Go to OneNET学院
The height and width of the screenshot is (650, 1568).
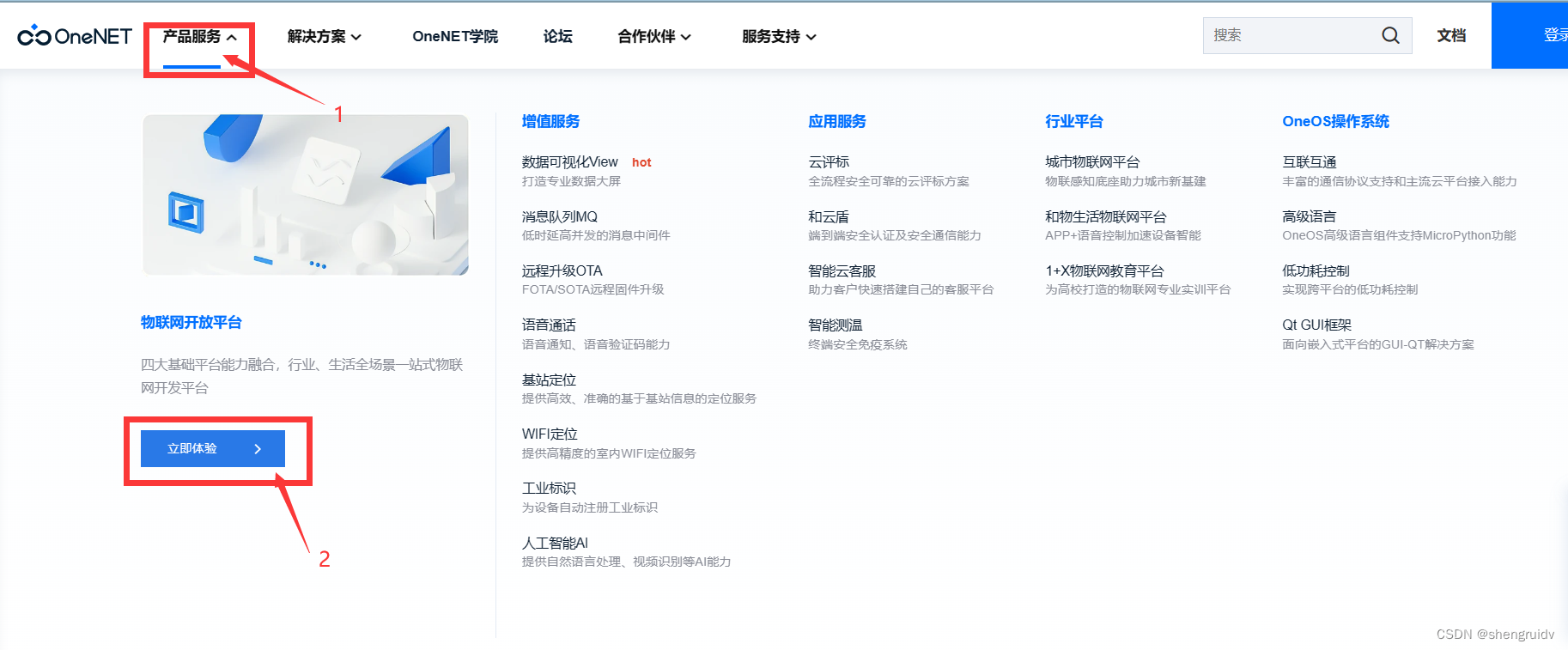click(455, 36)
